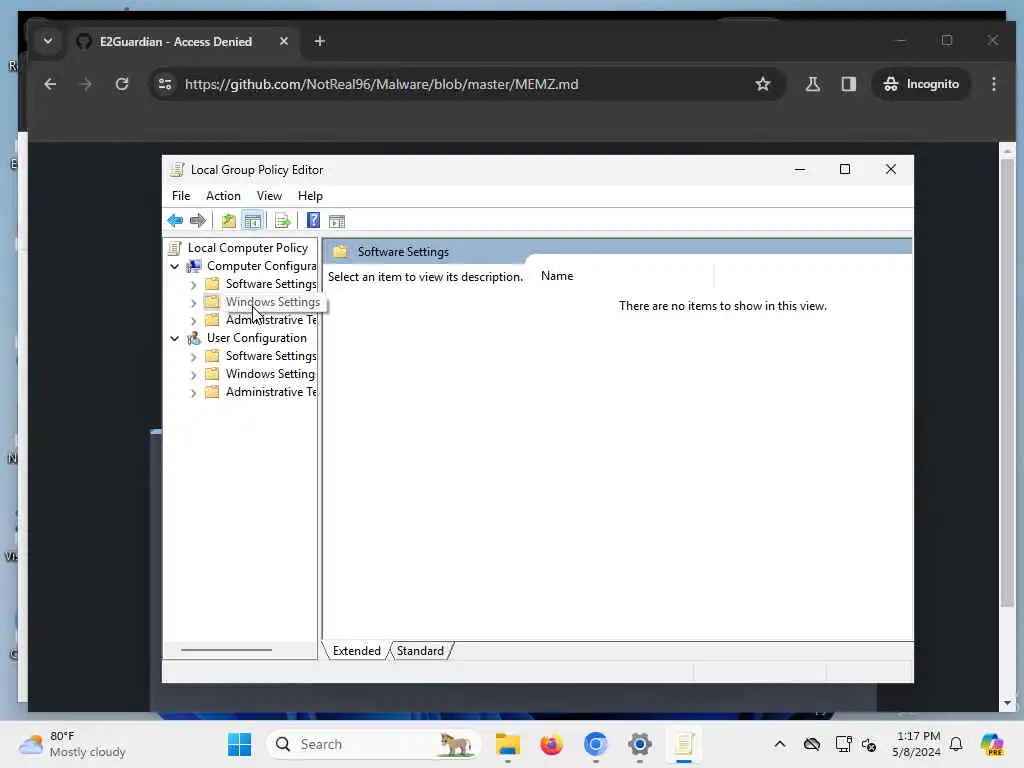This screenshot has width=1024, height=768.
Task: Click the Incognito indicator button
Action: point(921,84)
